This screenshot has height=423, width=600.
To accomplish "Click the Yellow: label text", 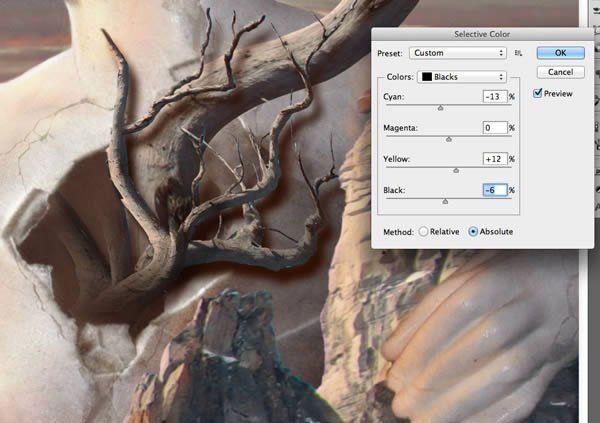I will [x=396, y=159].
